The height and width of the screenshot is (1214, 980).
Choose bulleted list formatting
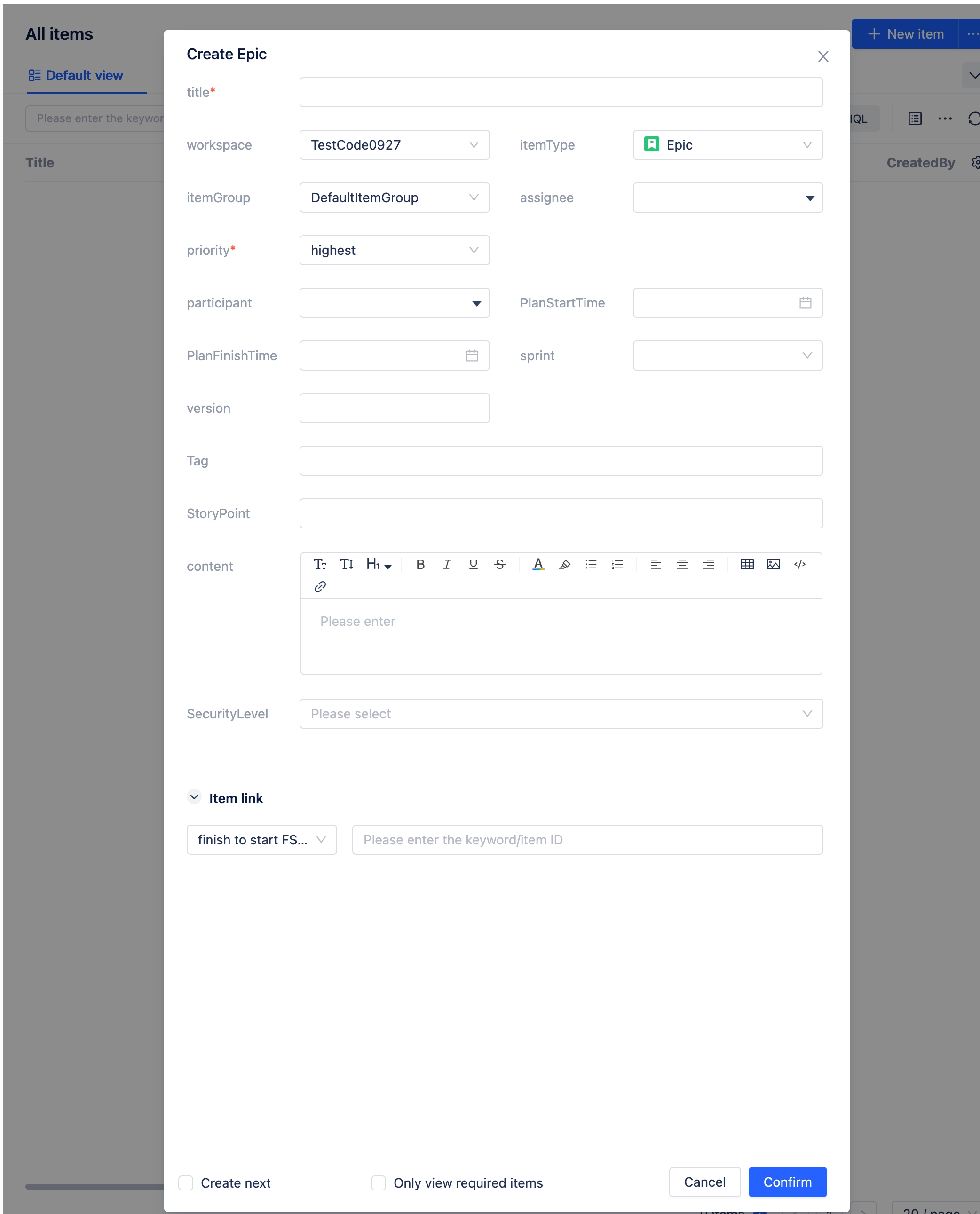[x=591, y=564]
